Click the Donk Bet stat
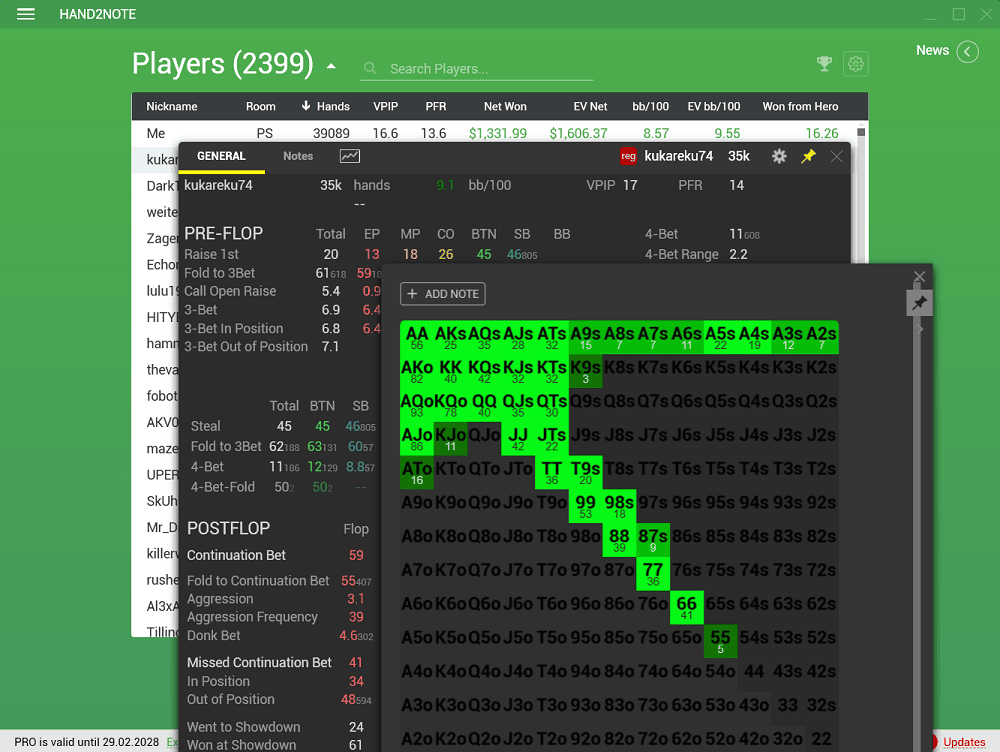1000x752 pixels. (214, 635)
